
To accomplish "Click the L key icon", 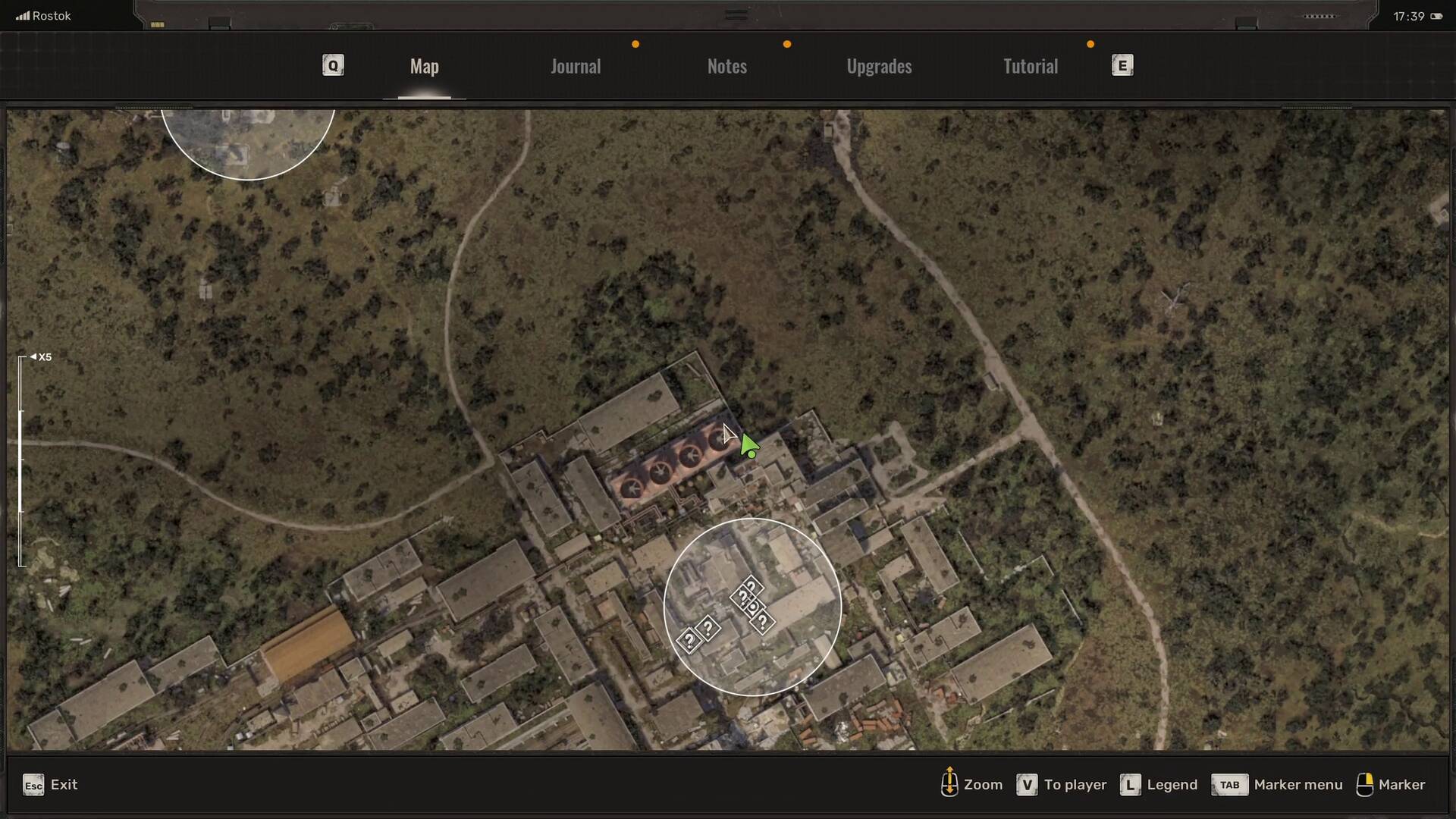I will [x=1130, y=785].
